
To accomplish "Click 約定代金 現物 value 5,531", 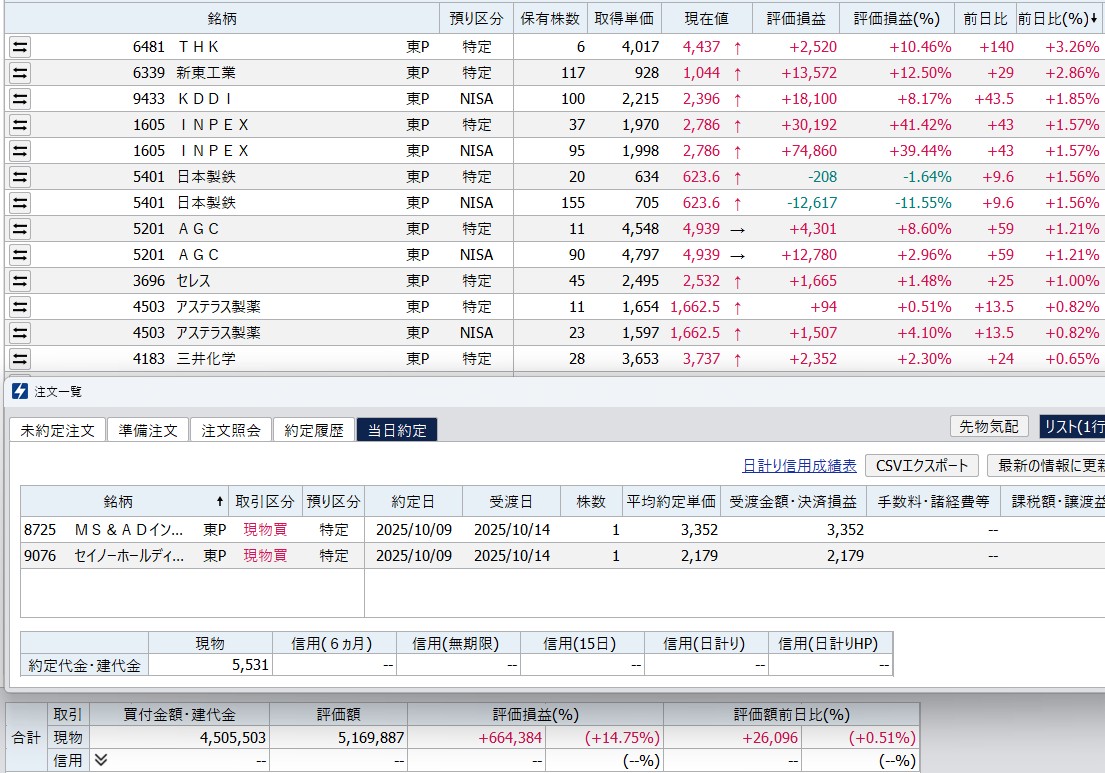I will 251,665.
